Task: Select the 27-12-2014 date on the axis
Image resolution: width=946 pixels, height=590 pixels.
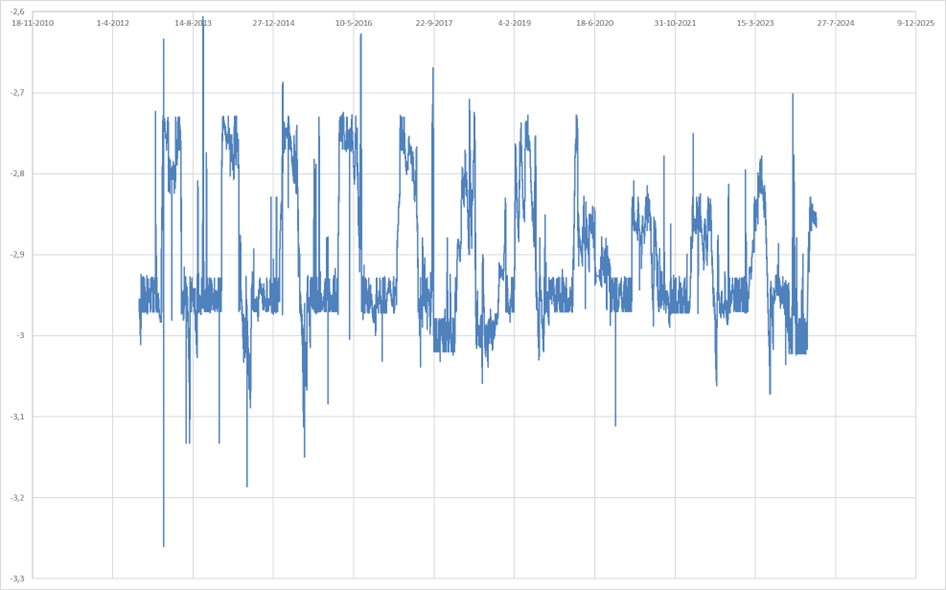Action: [x=273, y=22]
